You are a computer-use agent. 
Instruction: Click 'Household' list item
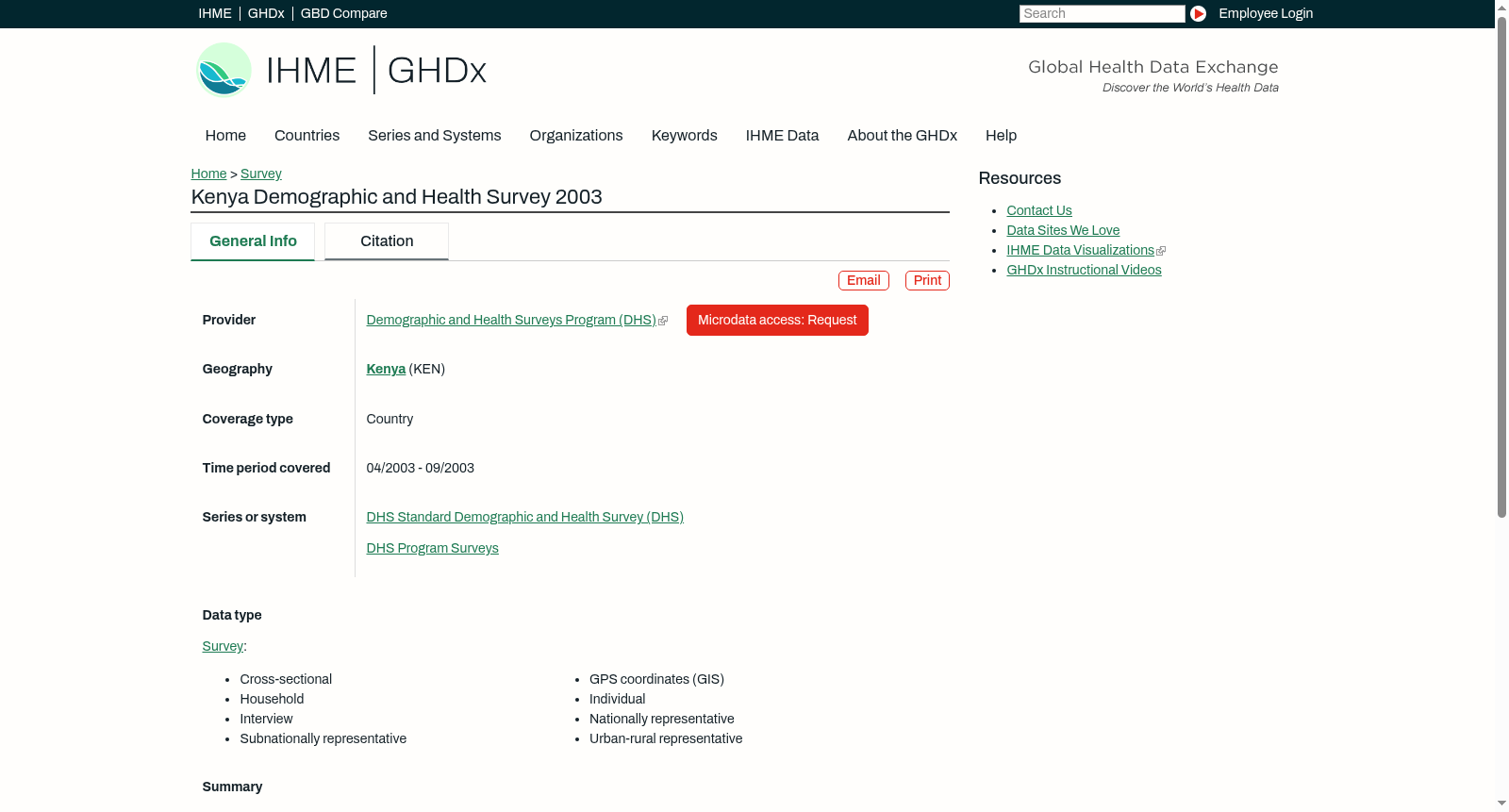272,700
